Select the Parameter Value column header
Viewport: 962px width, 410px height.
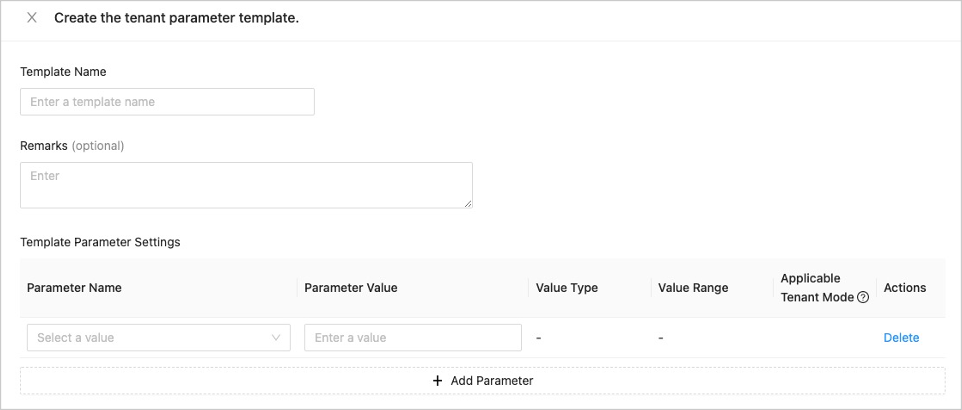coord(350,288)
